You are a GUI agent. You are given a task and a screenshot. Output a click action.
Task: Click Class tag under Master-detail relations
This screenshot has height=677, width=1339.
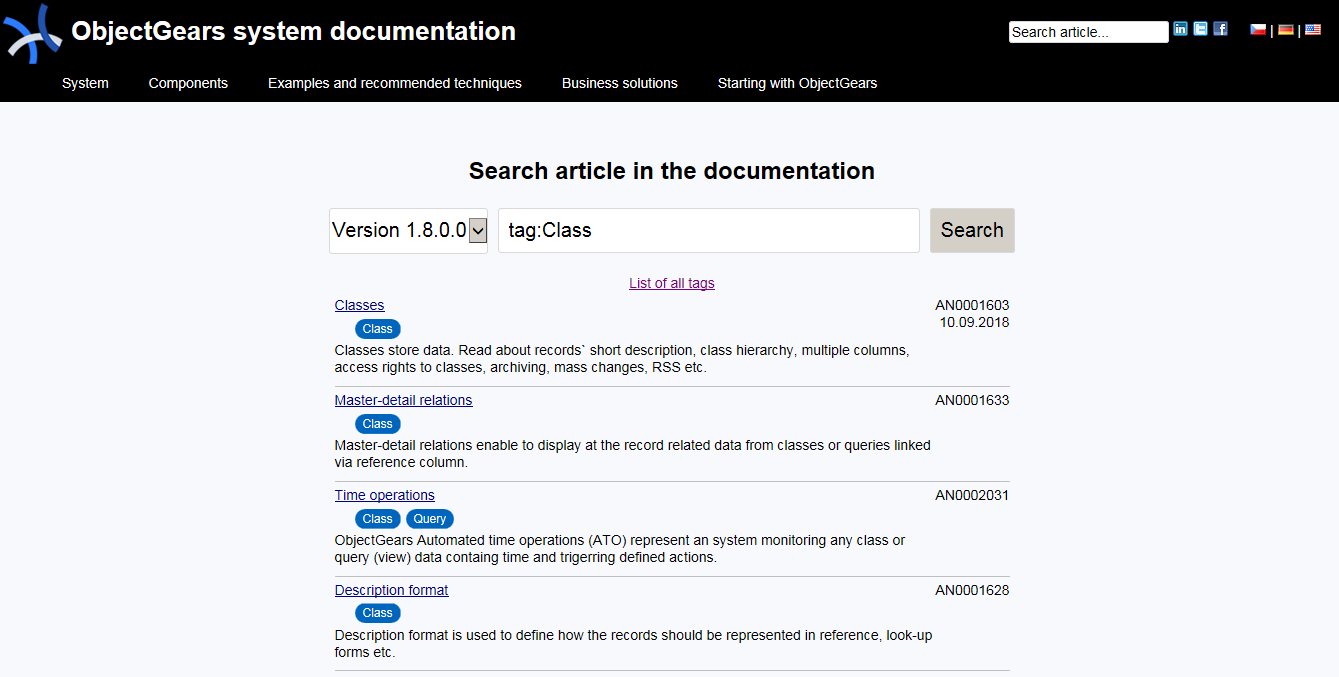pyautogui.click(x=378, y=424)
